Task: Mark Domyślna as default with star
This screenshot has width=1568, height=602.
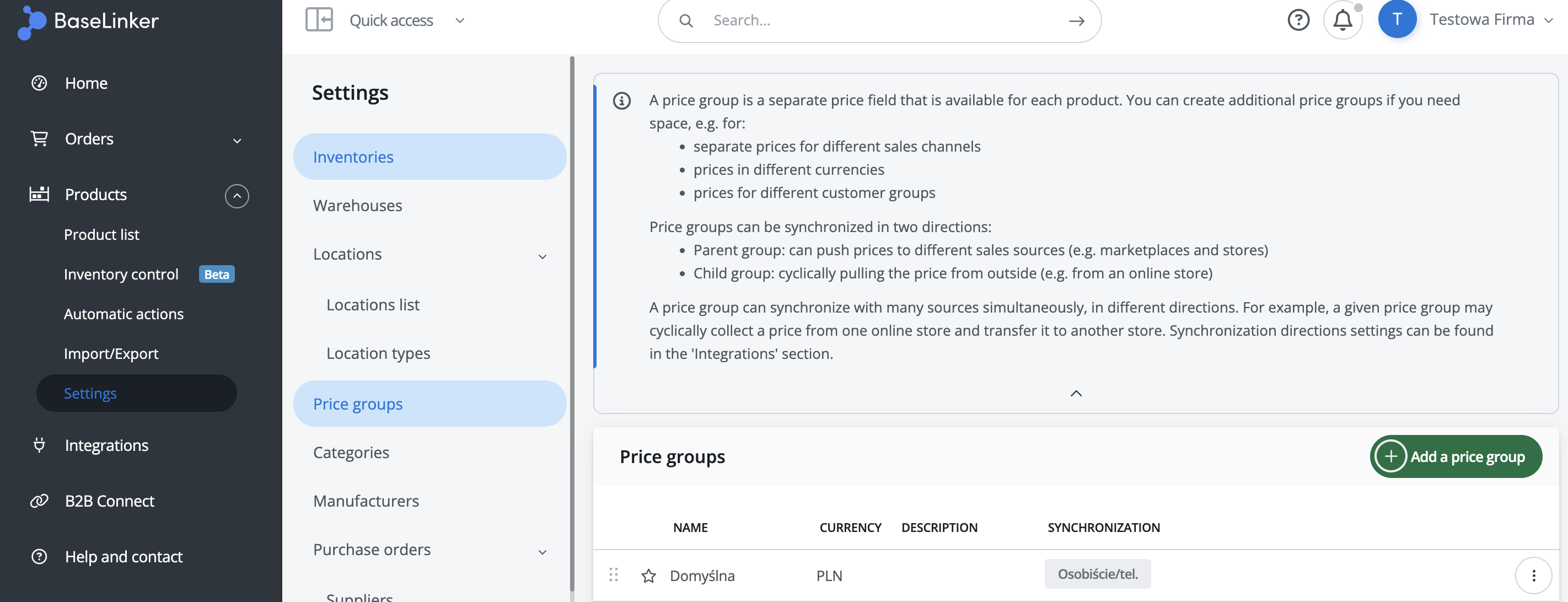Action: [x=648, y=576]
